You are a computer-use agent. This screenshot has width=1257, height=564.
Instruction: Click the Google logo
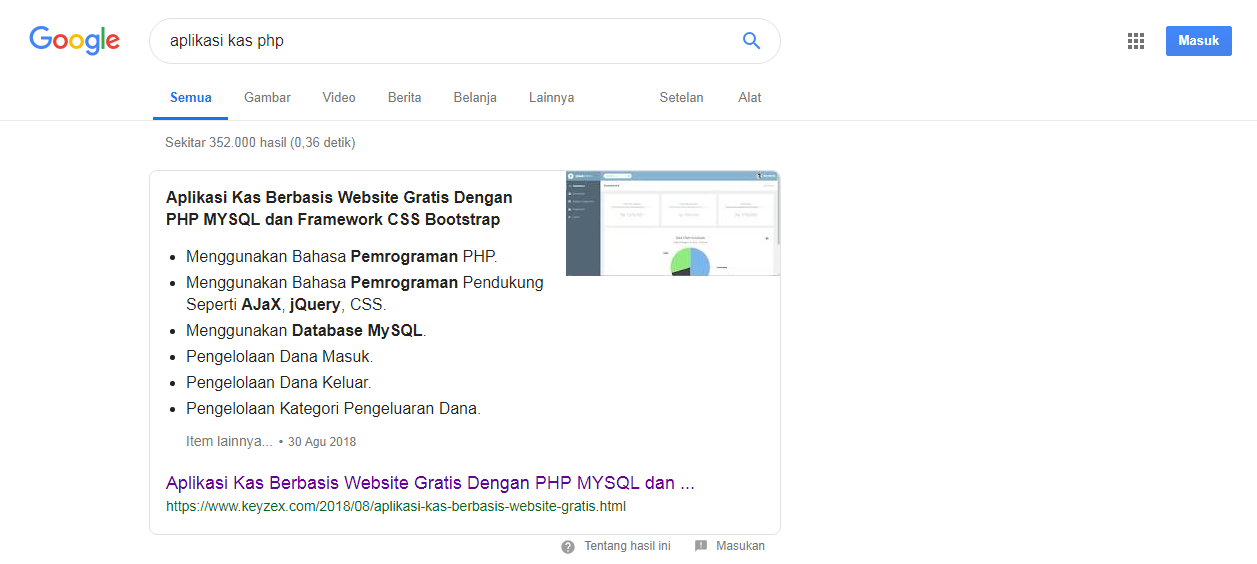75,40
